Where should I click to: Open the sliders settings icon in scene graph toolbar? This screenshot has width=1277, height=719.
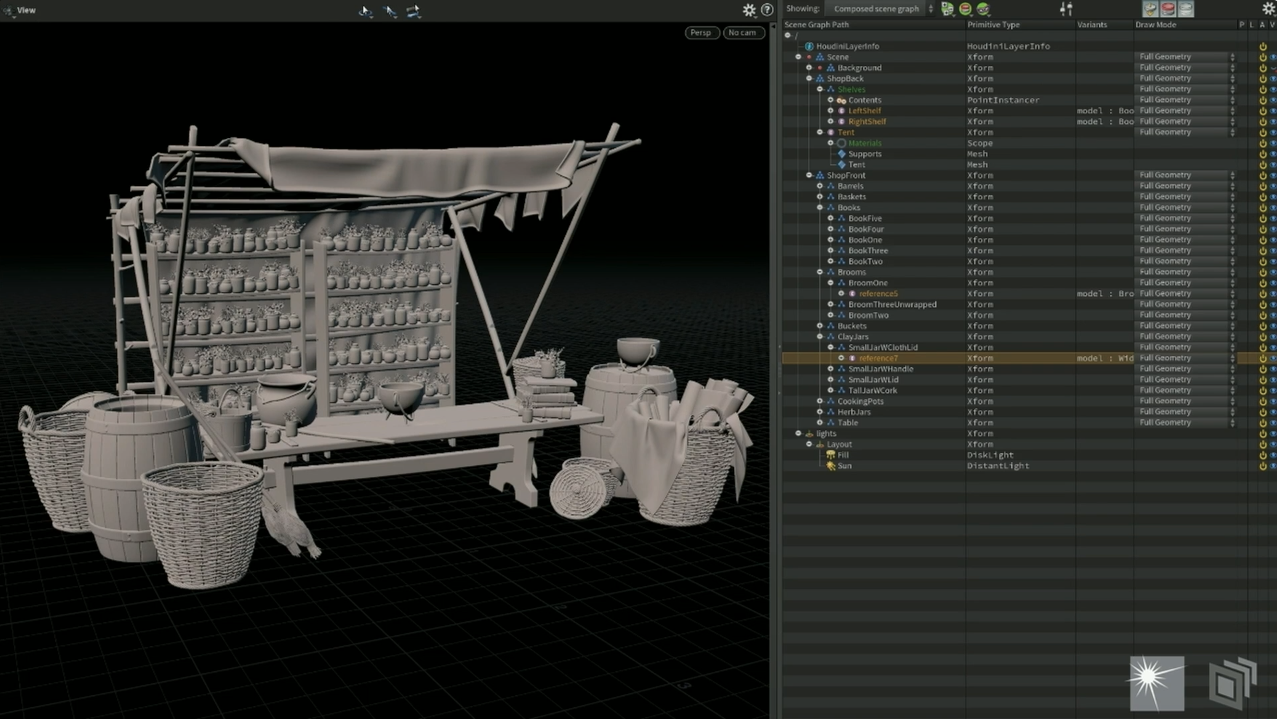pyautogui.click(x=1066, y=9)
